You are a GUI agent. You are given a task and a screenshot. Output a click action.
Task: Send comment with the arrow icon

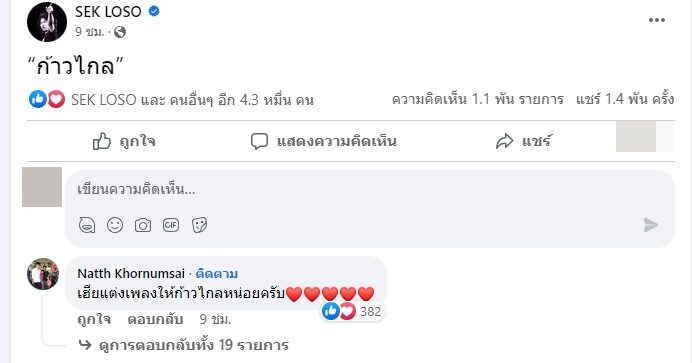651,225
